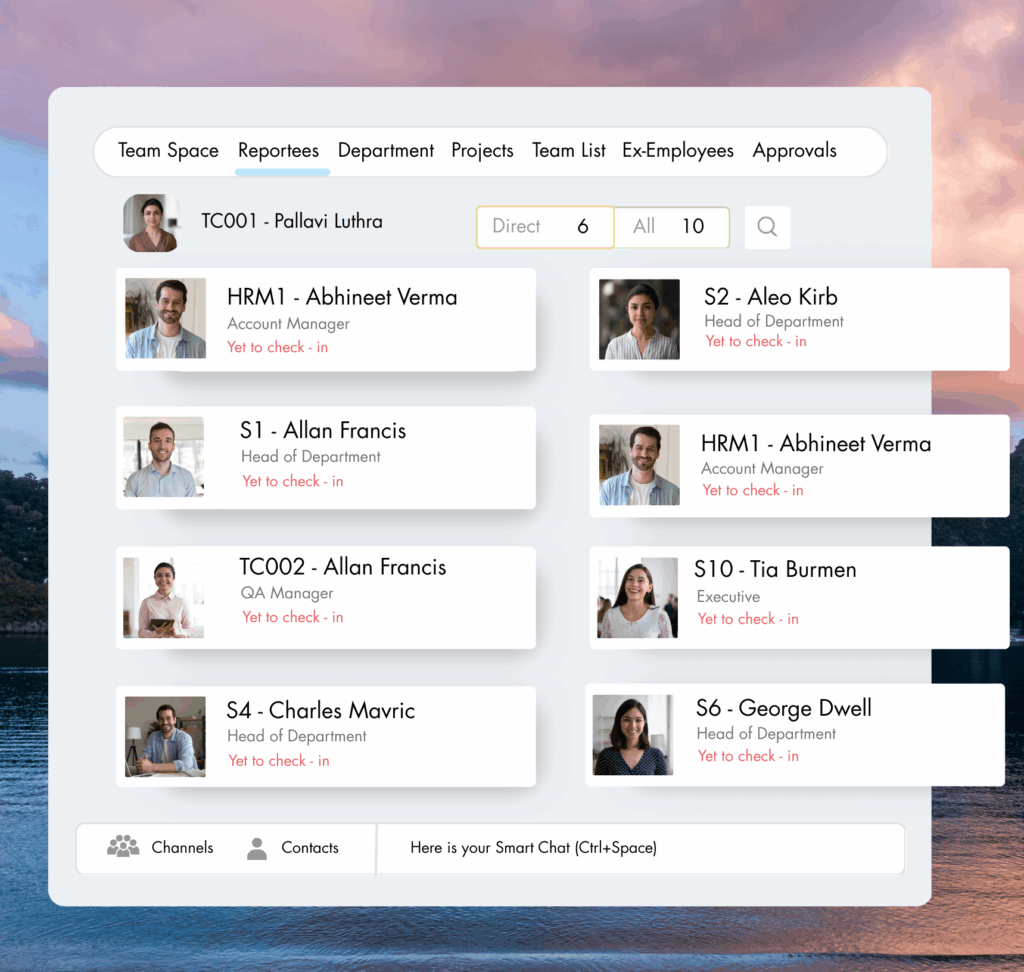Select the Reportees tab
The width and height of the screenshot is (1024, 972).
coord(279,150)
